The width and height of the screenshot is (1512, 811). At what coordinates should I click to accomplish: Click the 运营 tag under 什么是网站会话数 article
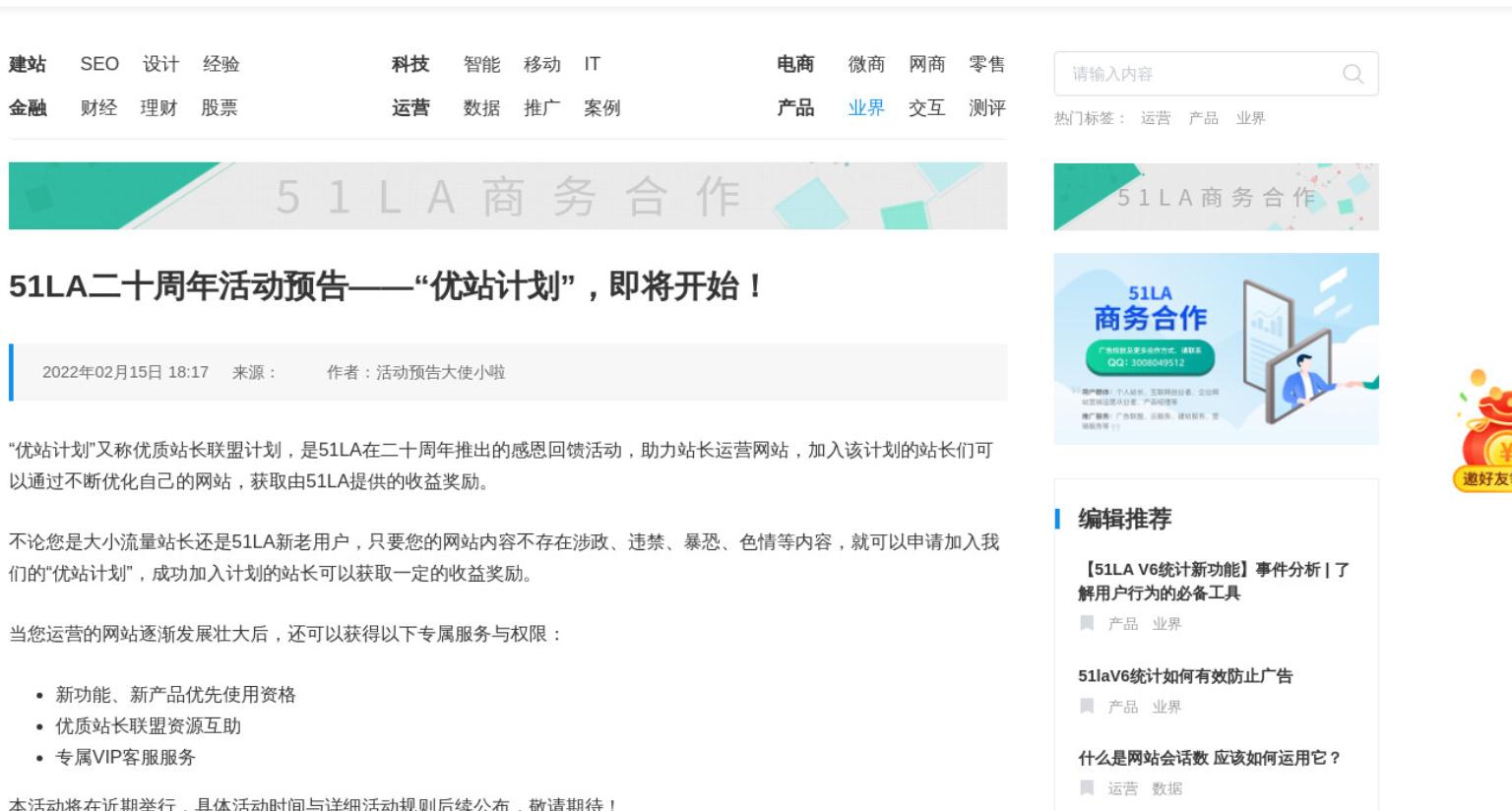click(x=1123, y=788)
